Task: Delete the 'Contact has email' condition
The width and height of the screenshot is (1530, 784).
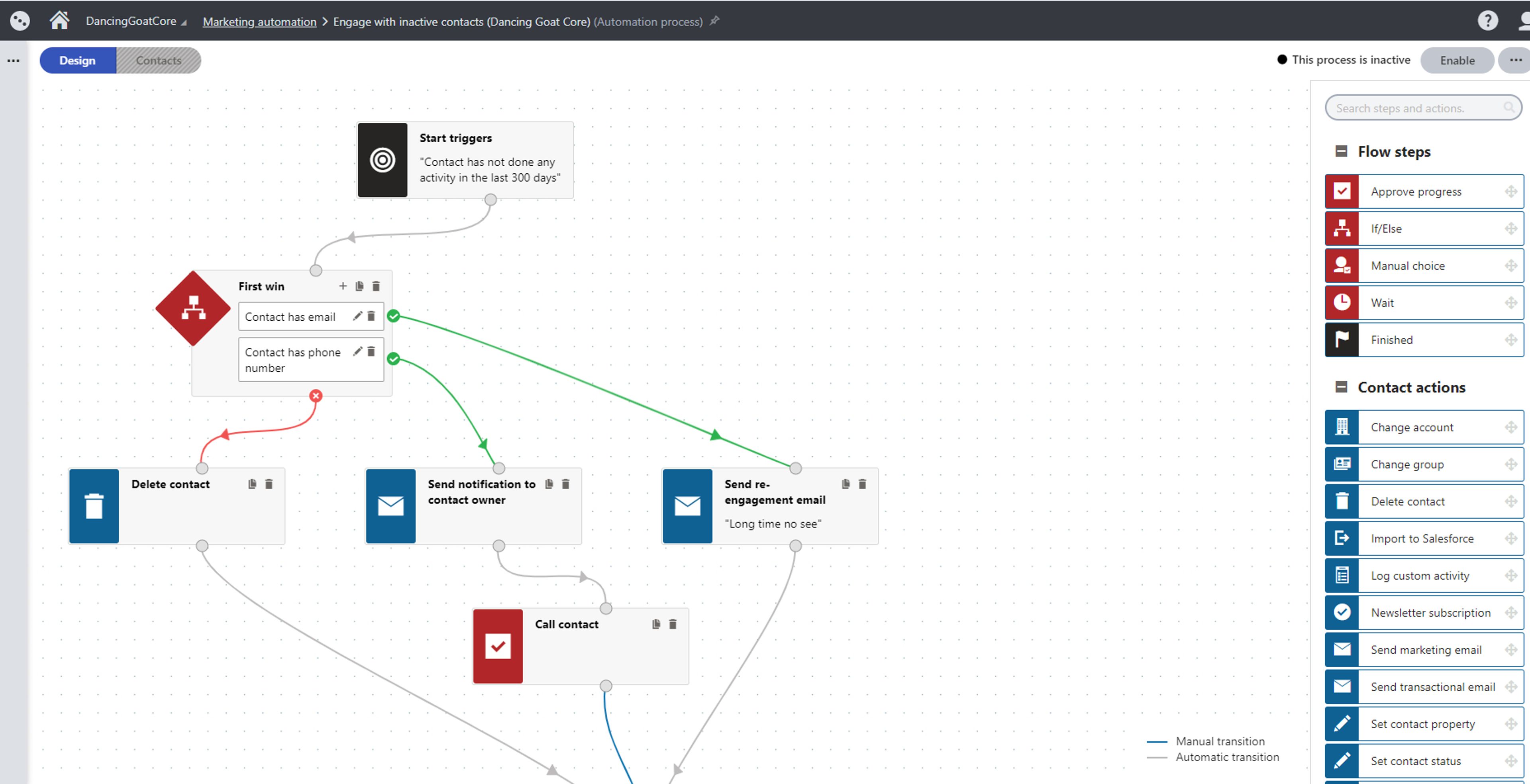Action: pos(371,316)
